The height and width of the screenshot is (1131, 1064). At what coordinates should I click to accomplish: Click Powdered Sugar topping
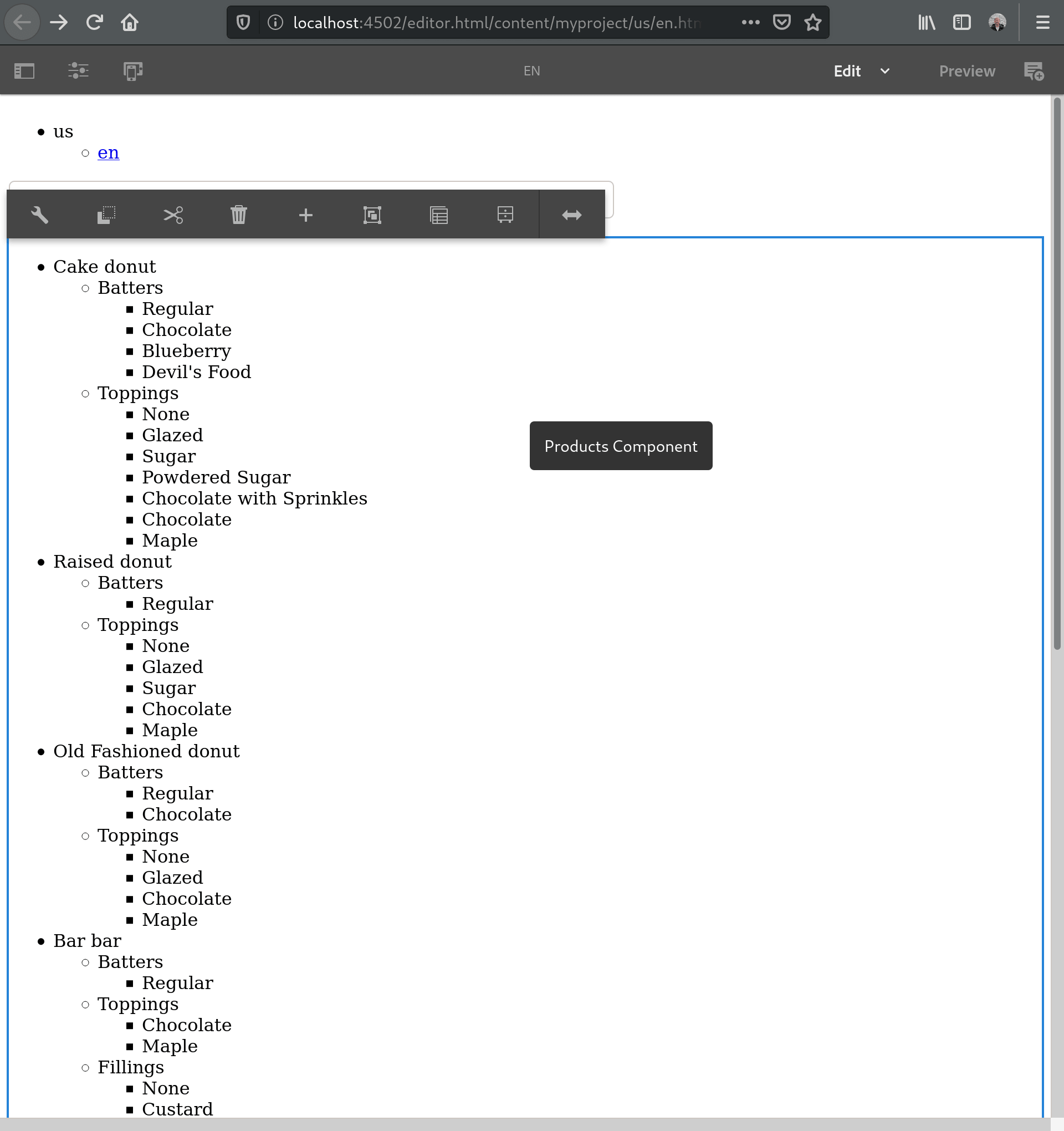[x=217, y=477]
